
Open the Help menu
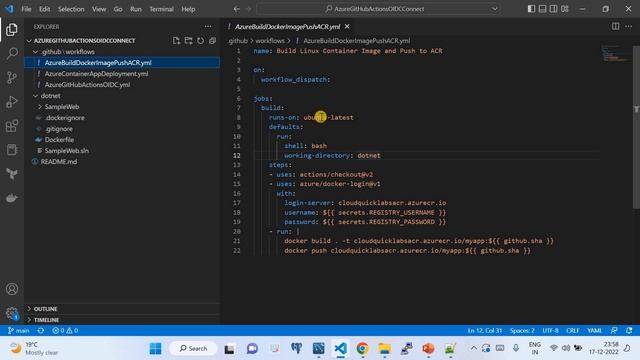pyautogui.click(x=188, y=9)
